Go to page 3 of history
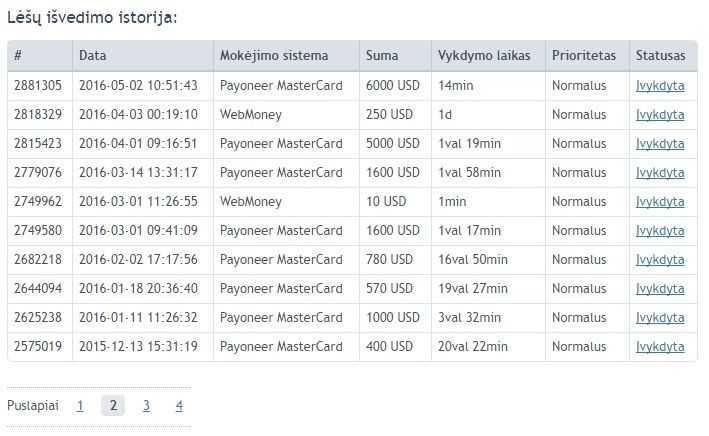This screenshot has height=436, width=709. (x=146, y=406)
